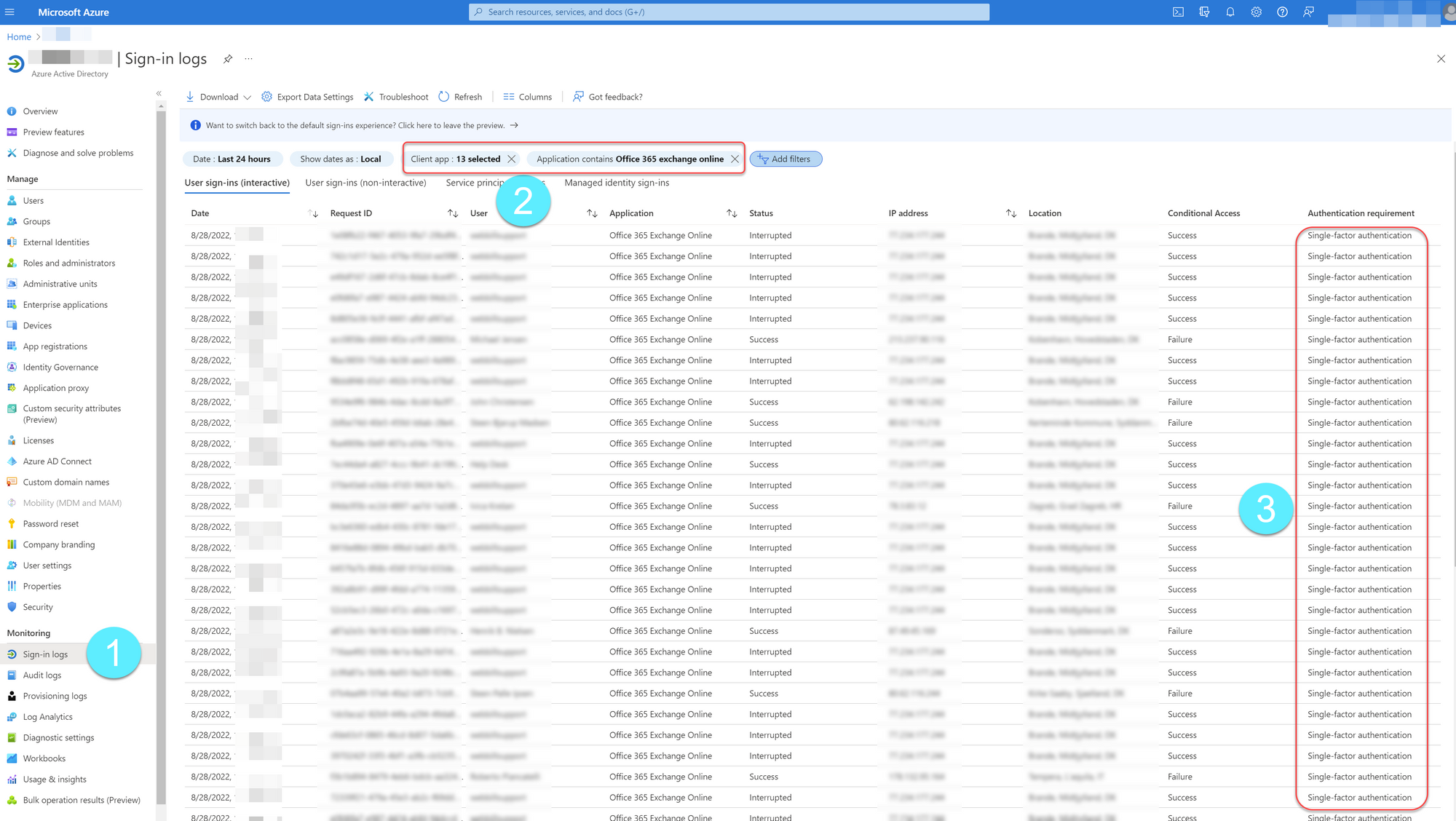Click the Home breadcrumb link

click(19, 37)
